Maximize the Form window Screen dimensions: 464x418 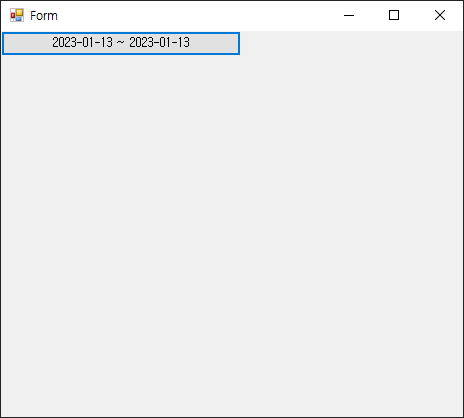[394, 15]
